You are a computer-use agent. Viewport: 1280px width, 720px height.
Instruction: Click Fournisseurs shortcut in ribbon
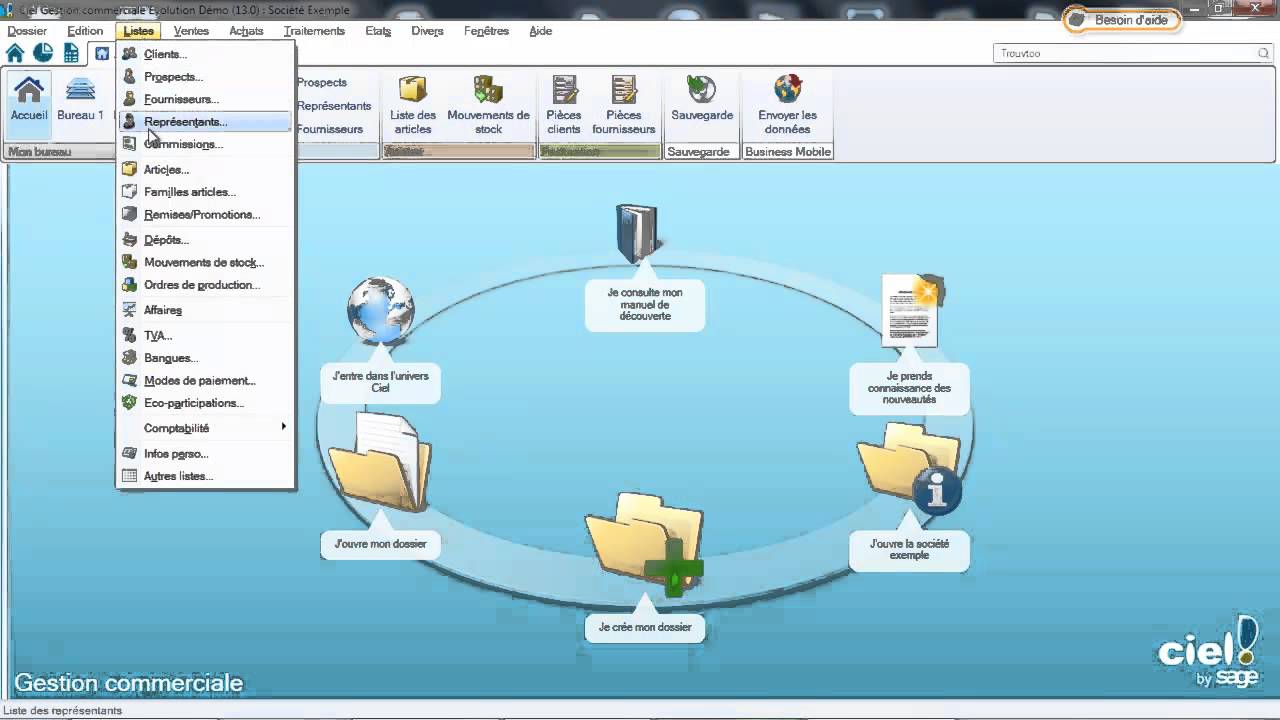tap(330, 129)
